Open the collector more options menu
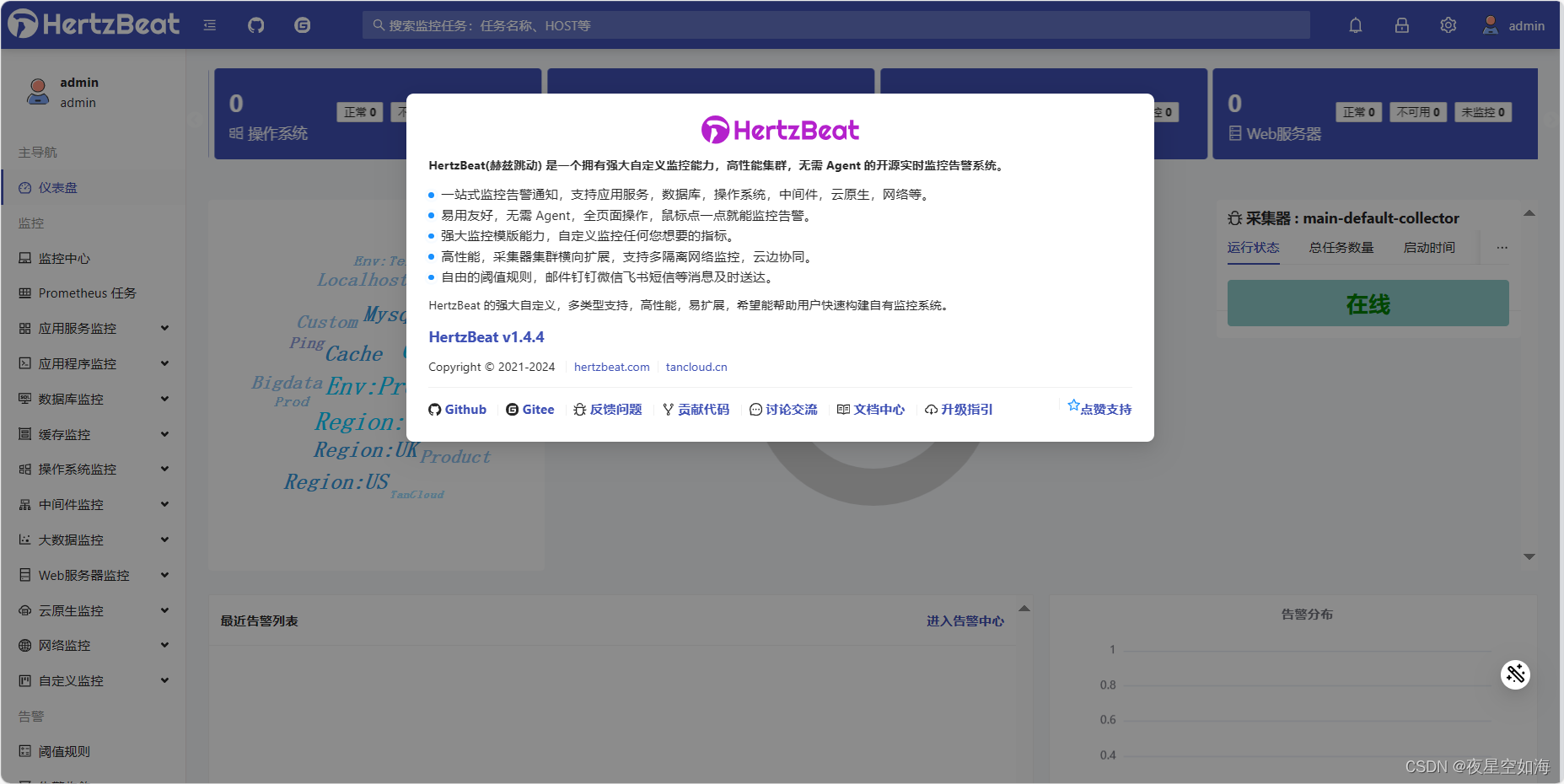Screen dimensions: 1564x784 [x=1501, y=248]
